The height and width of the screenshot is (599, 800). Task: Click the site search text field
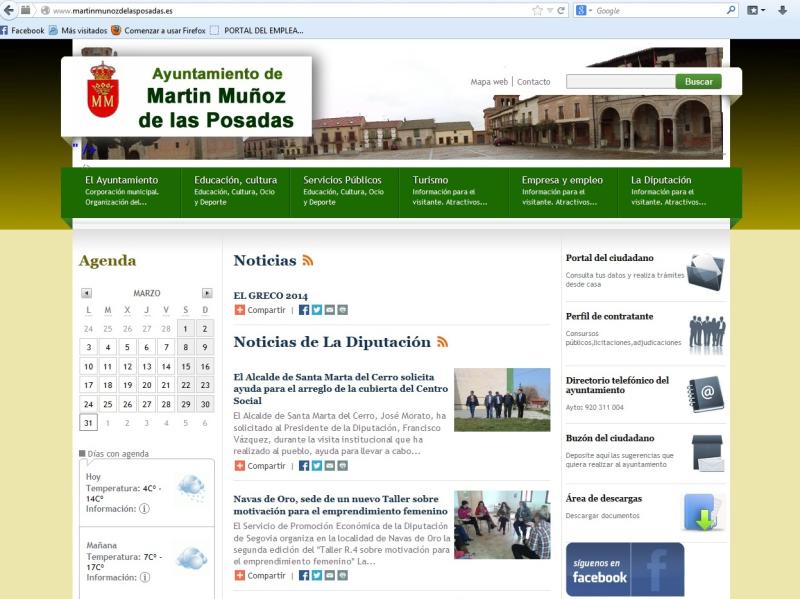[x=620, y=81]
